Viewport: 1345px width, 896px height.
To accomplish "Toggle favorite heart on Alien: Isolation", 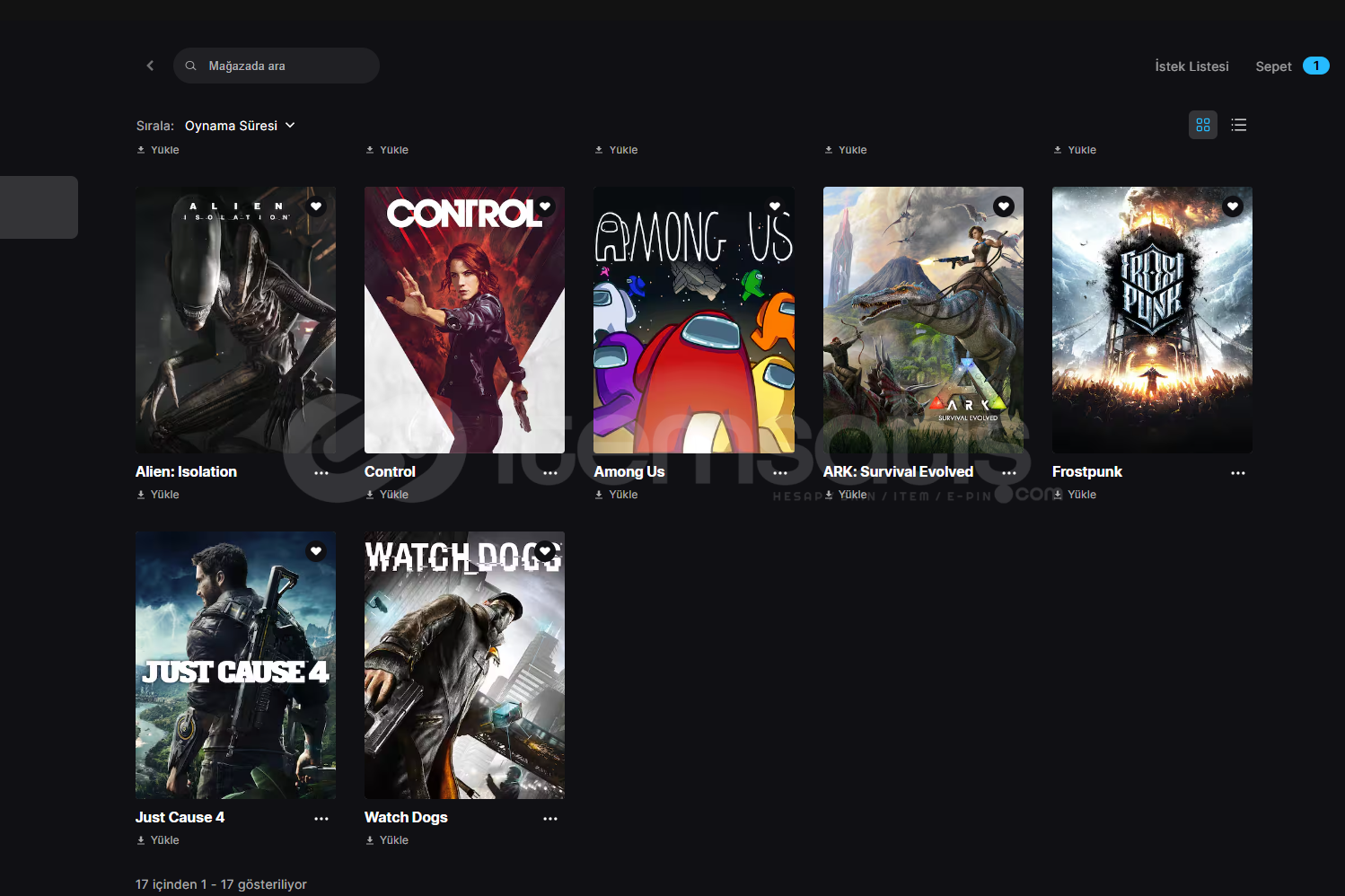I will pyautogui.click(x=316, y=206).
